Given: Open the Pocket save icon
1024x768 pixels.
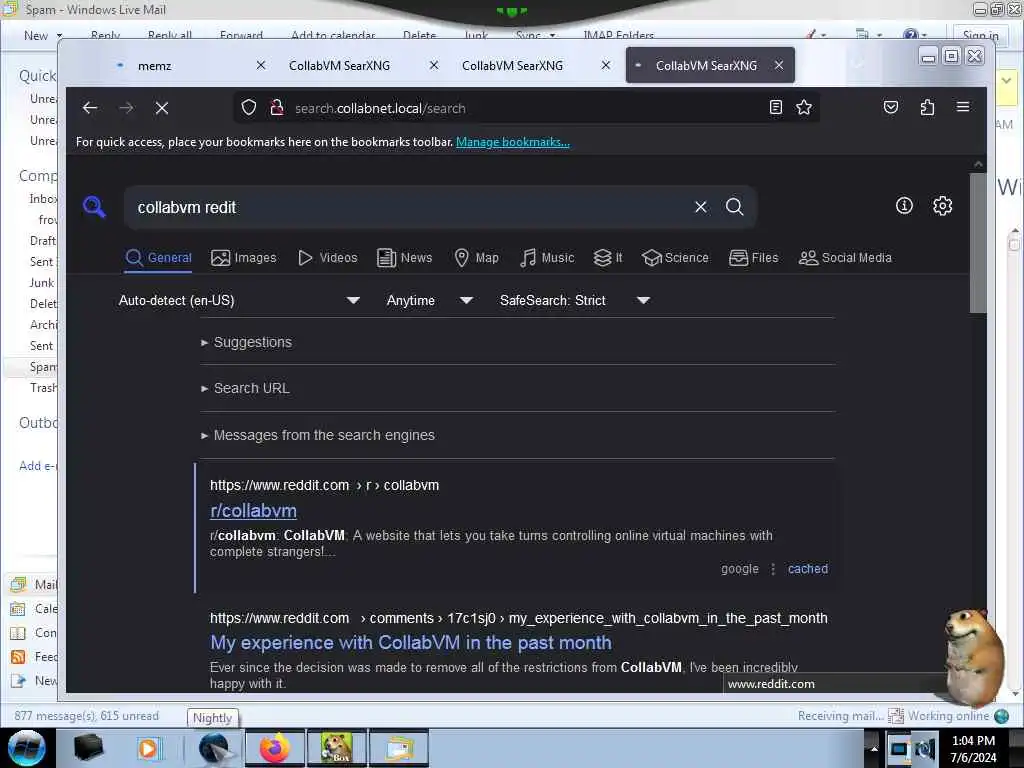Looking at the screenshot, I should (x=891, y=107).
